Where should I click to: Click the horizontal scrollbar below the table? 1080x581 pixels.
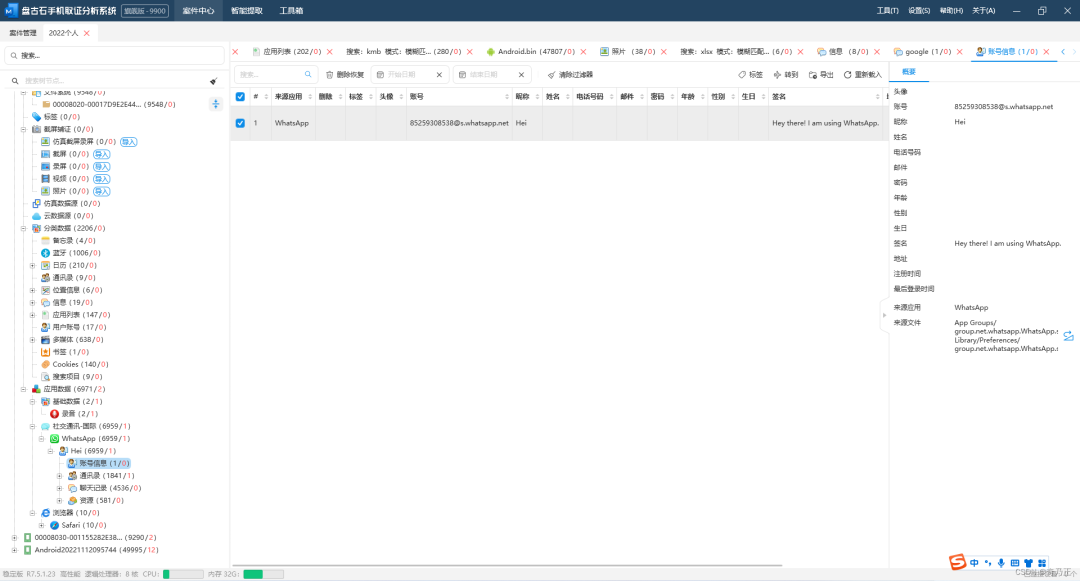(x=508, y=565)
